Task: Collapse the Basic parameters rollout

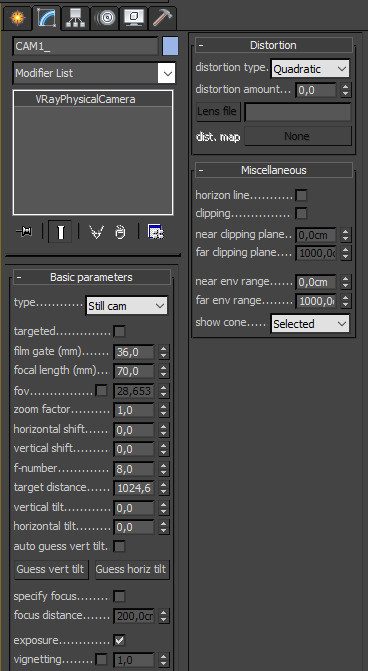Action: [92, 277]
